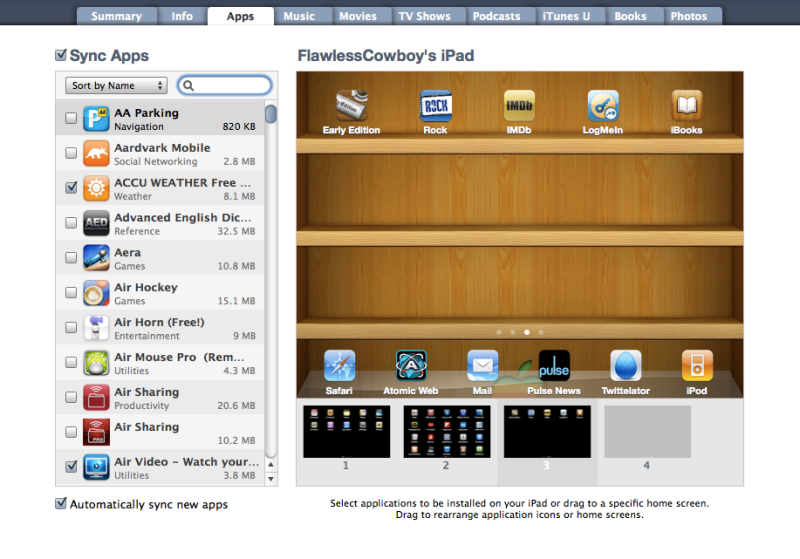The height and width of the screenshot is (559, 800).
Task: Open the Sort by Name dropdown
Action: coord(116,86)
